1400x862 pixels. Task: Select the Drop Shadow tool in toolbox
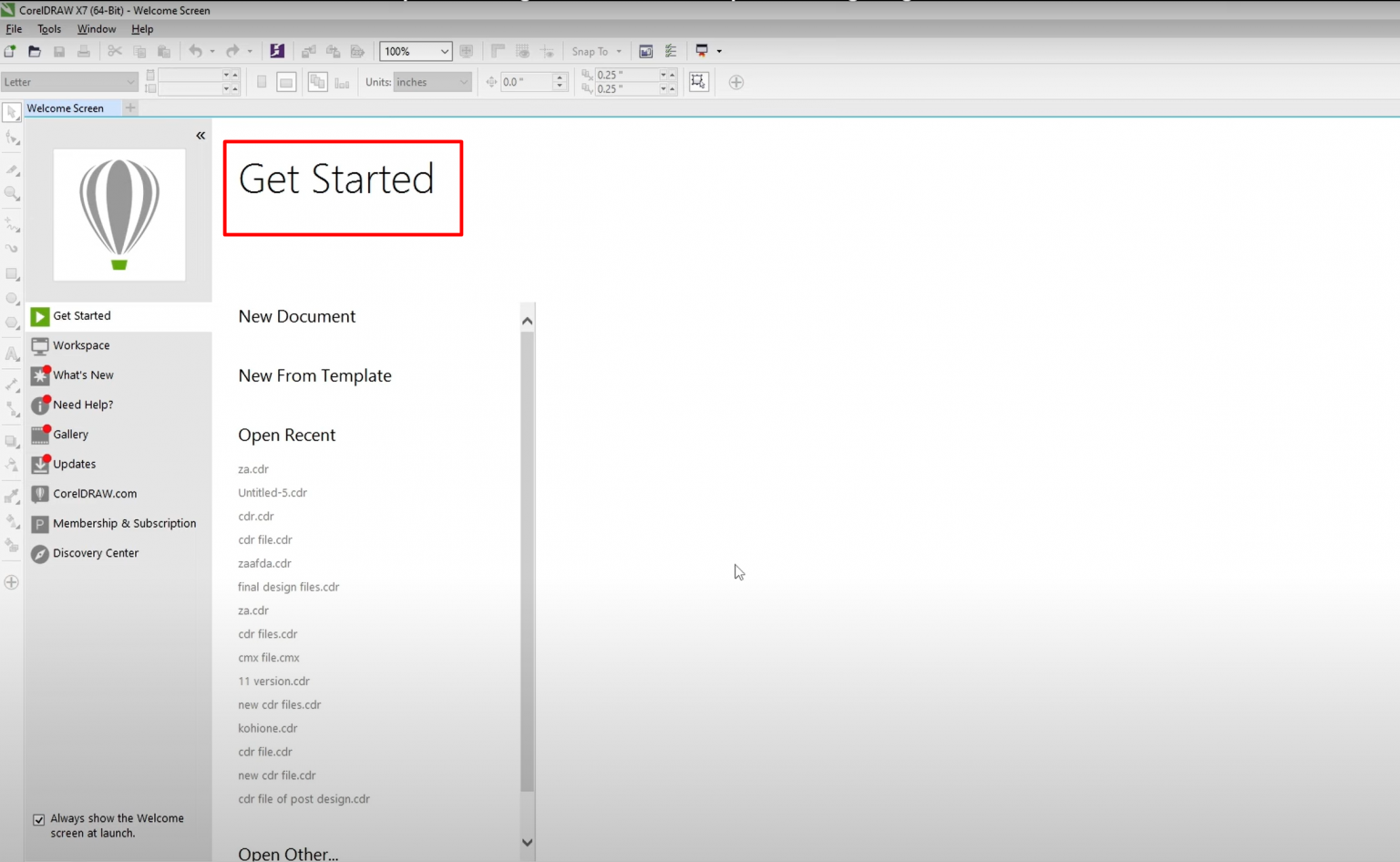(12, 441)
